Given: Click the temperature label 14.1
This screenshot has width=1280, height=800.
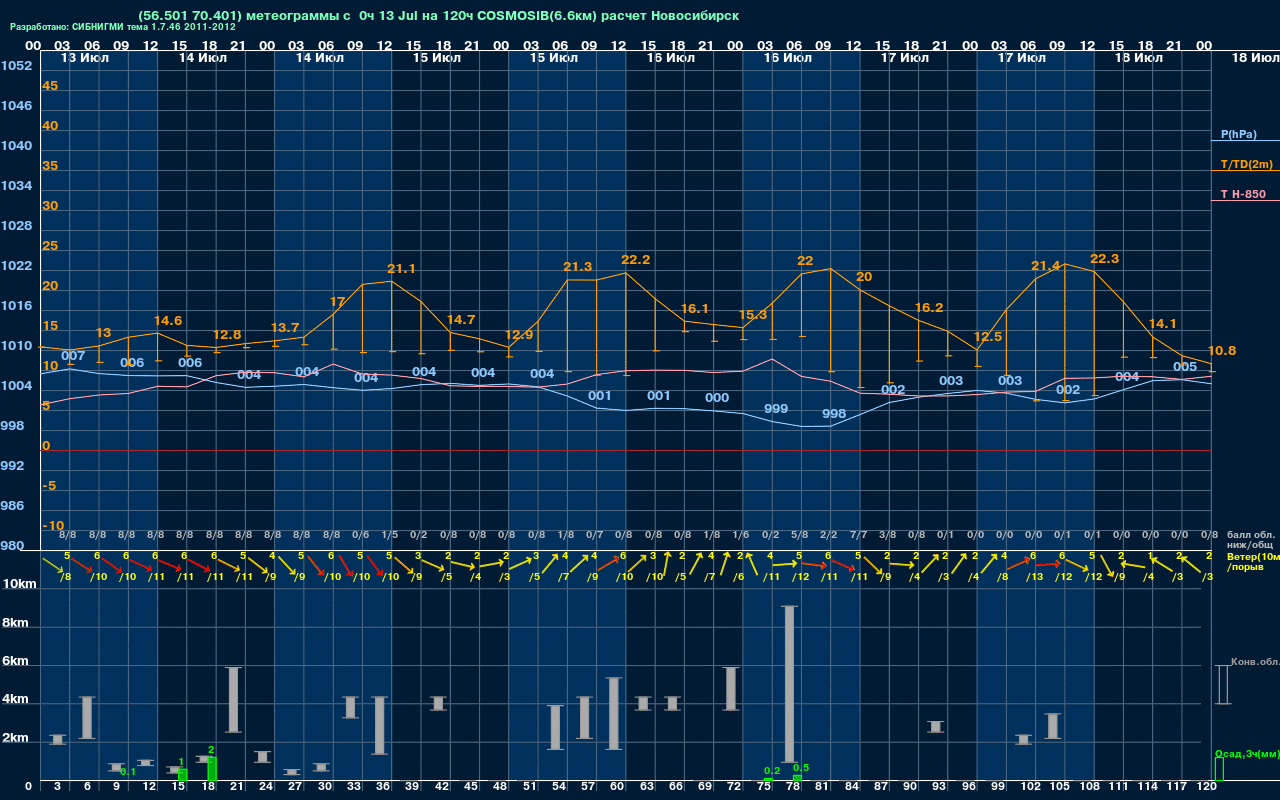Looking at the screenshot, I should pos(1163,324).
